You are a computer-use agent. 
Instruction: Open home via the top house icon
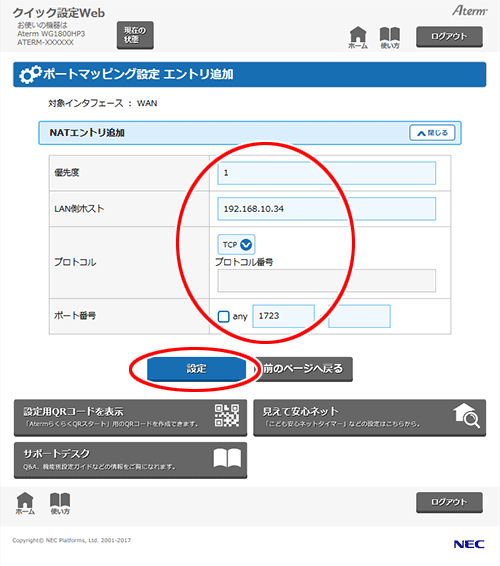tap(358, 37)
